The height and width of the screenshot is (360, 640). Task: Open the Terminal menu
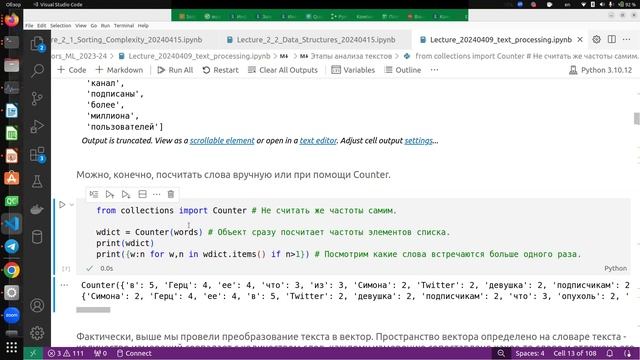point(124,25)
